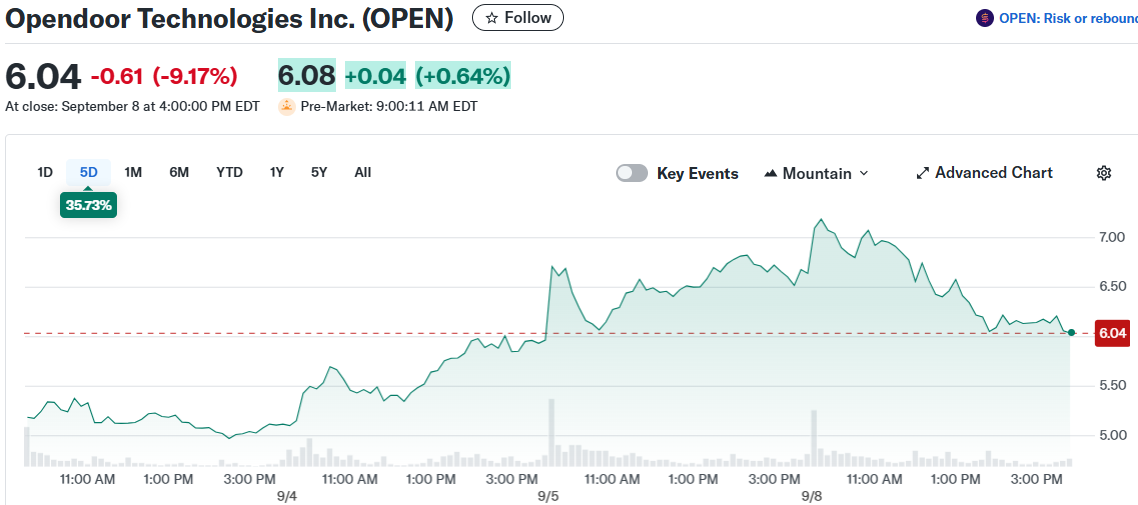Select the 5D time range tab

click(89, 173)
